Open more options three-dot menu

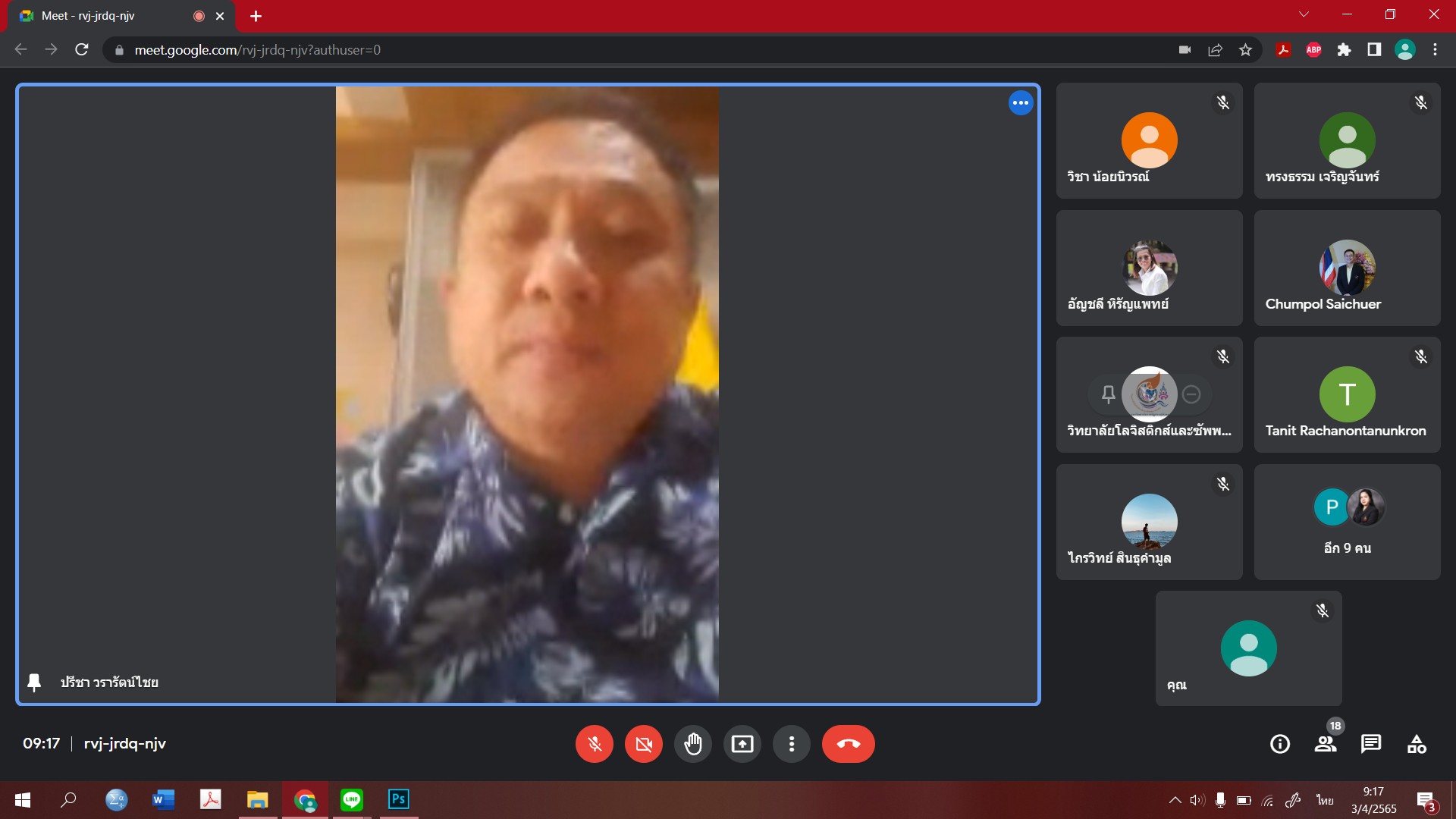tap(791, 744)
